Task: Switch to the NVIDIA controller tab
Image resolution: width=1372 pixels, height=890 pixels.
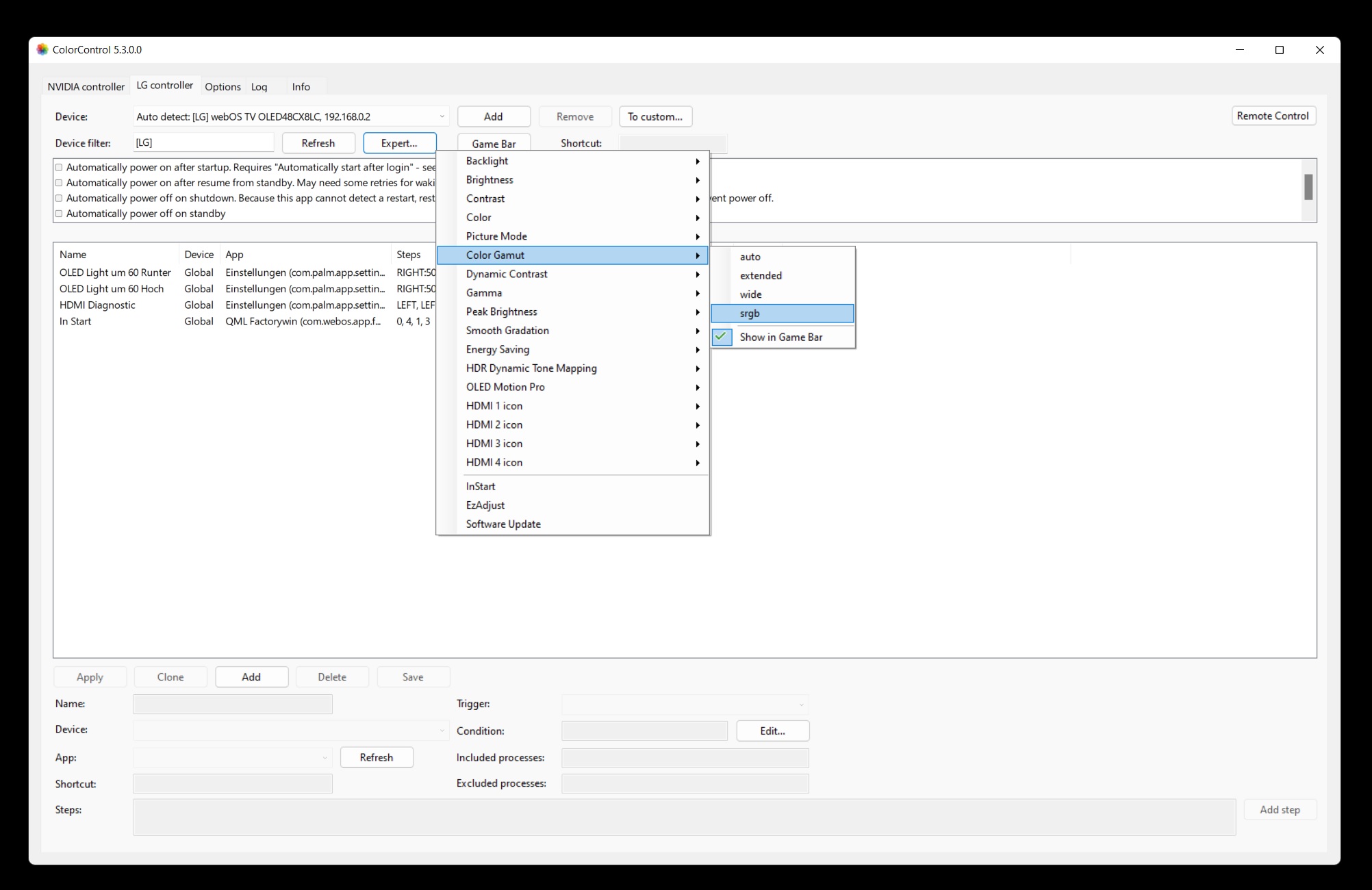Action: (86, 87)
